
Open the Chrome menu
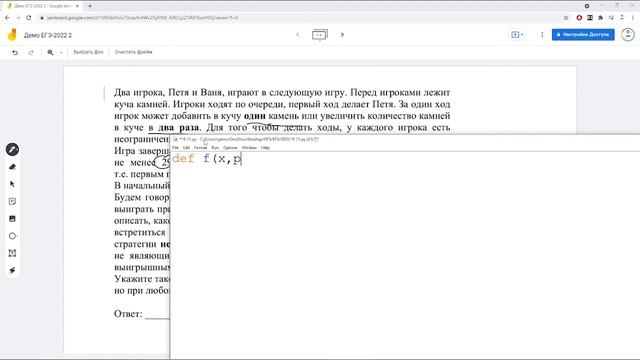(633, 18)
